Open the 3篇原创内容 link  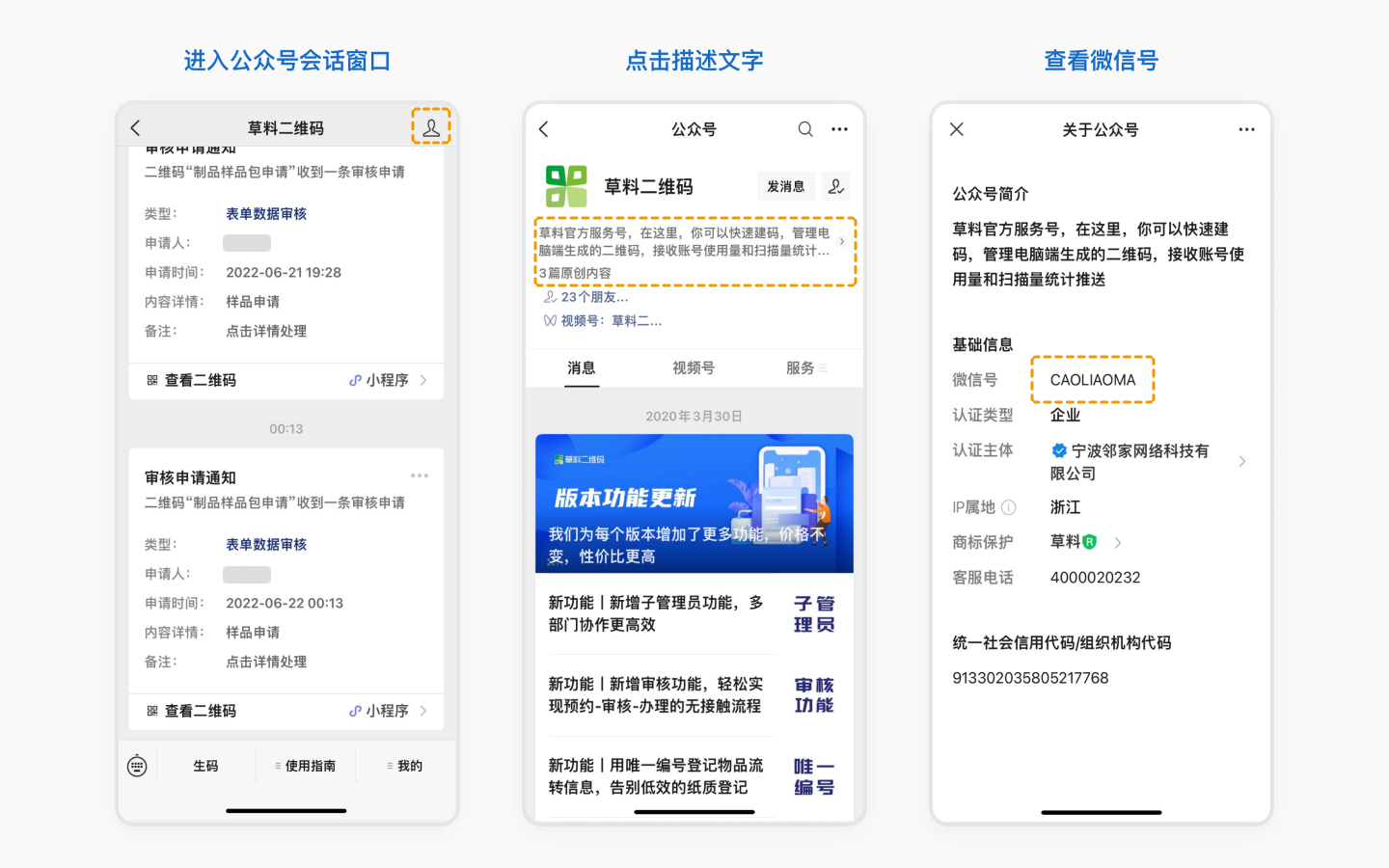click(575, 273)
